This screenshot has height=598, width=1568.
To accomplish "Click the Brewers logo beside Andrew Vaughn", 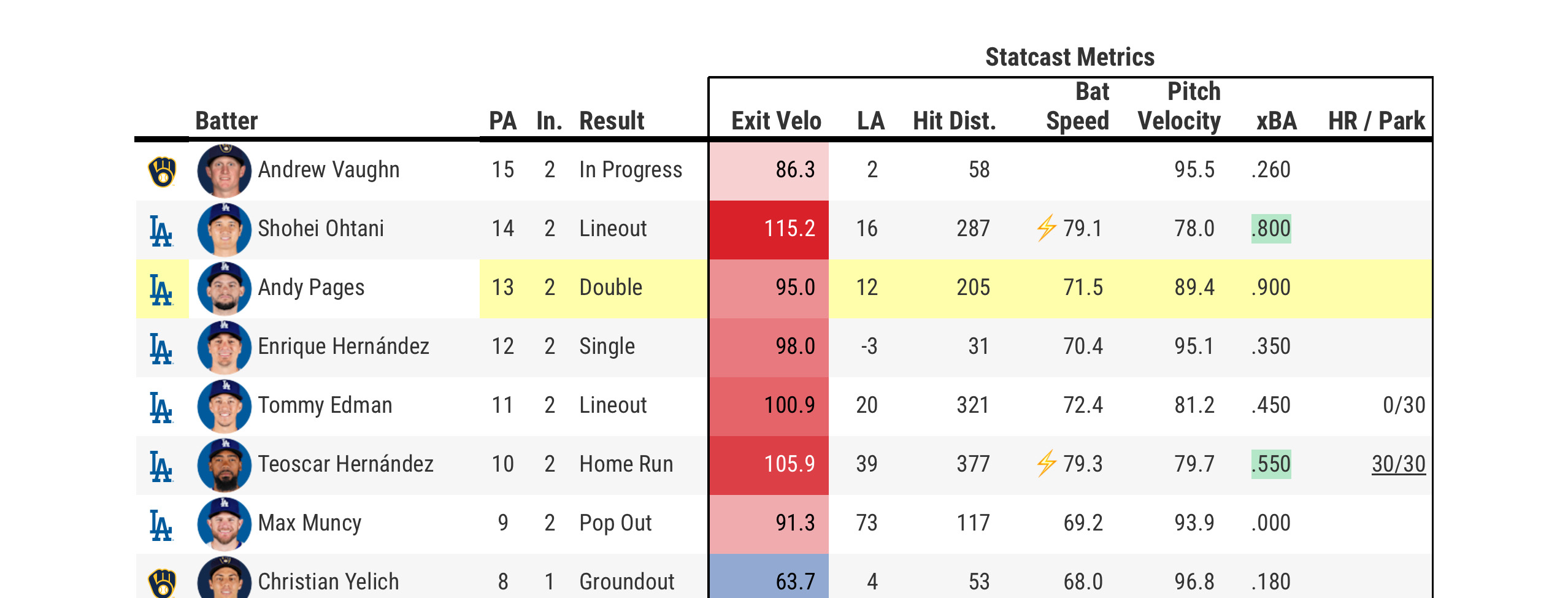I will point(162,171).
